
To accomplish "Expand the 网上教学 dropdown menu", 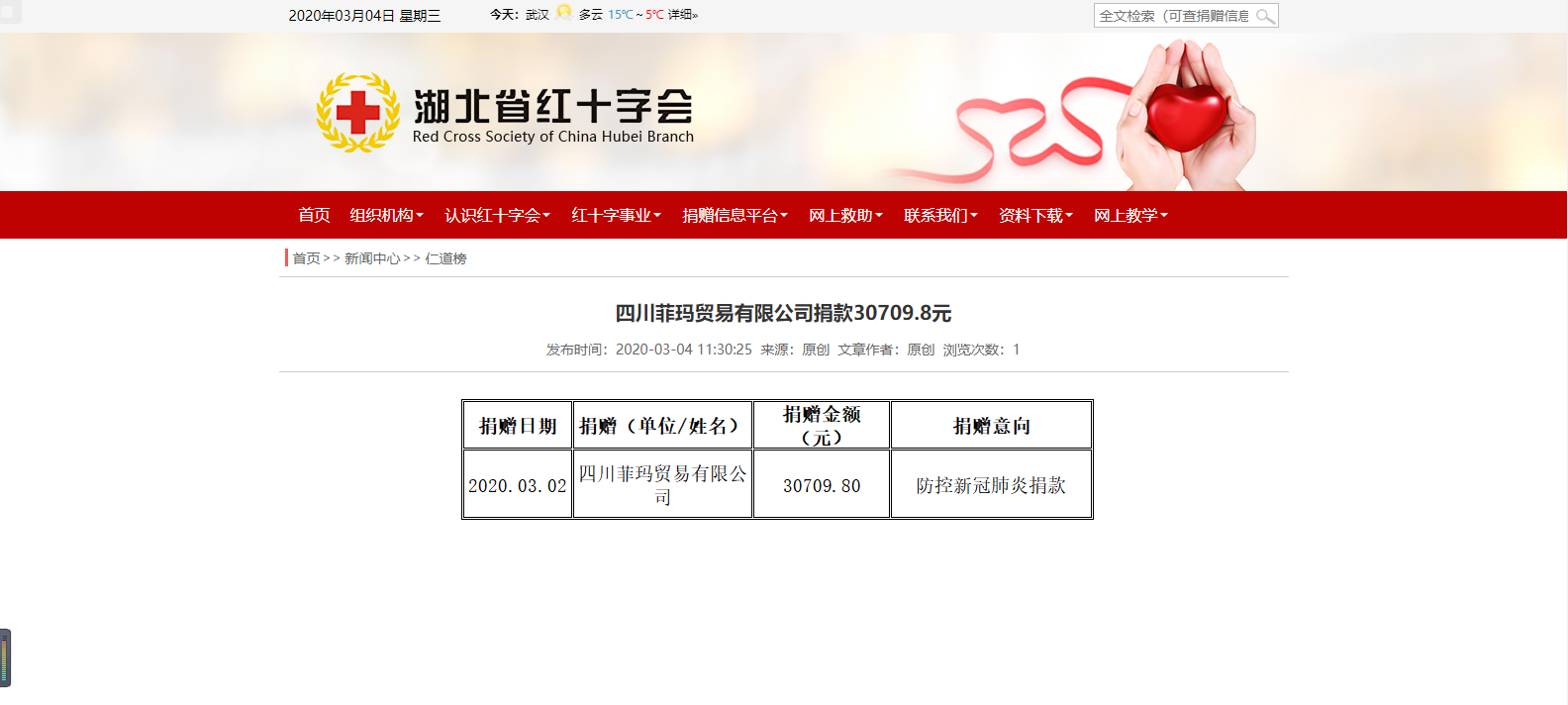I will coord(1130,216).
